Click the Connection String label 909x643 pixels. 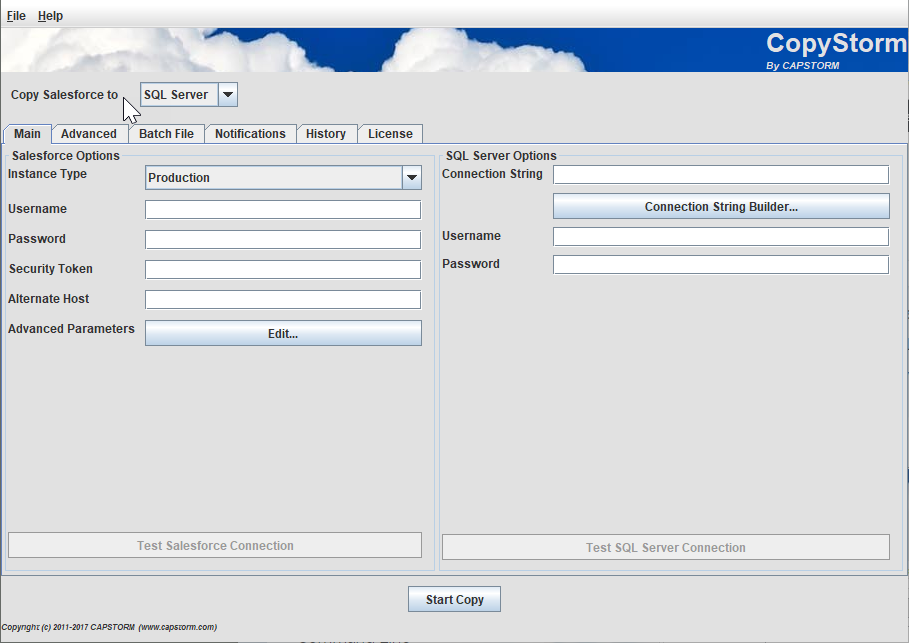[x=492, y=173]
